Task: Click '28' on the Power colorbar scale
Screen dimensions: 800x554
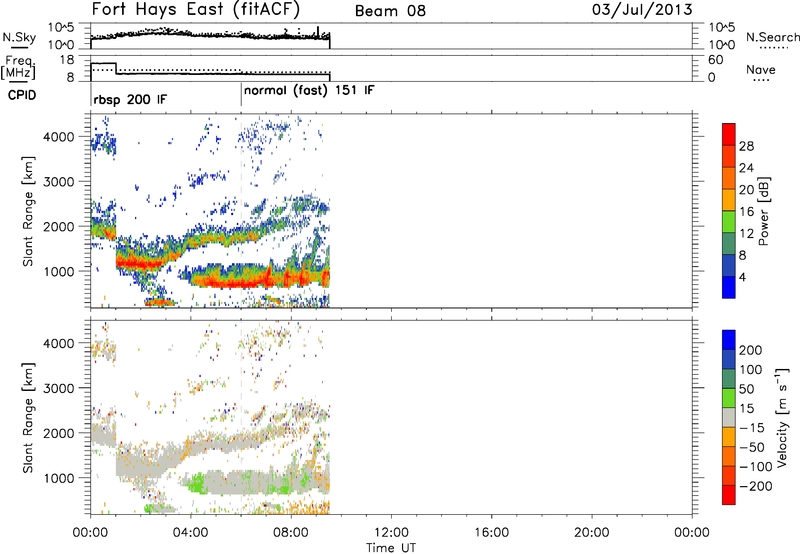Action: pyautogui.click(x=746, y=146)
